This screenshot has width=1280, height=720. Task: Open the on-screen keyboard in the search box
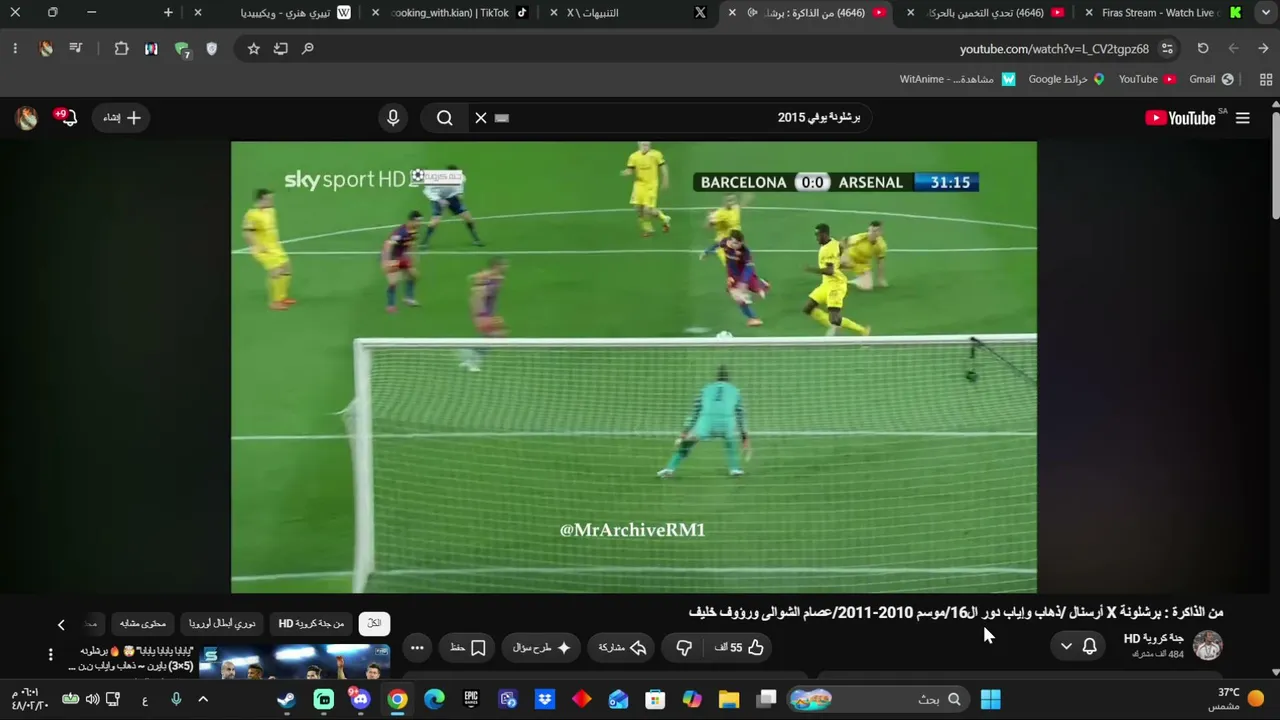(x=502, y=118)
